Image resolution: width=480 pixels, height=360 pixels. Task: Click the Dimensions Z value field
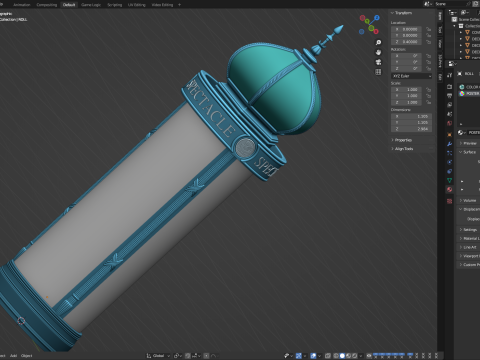pos(412,129)
